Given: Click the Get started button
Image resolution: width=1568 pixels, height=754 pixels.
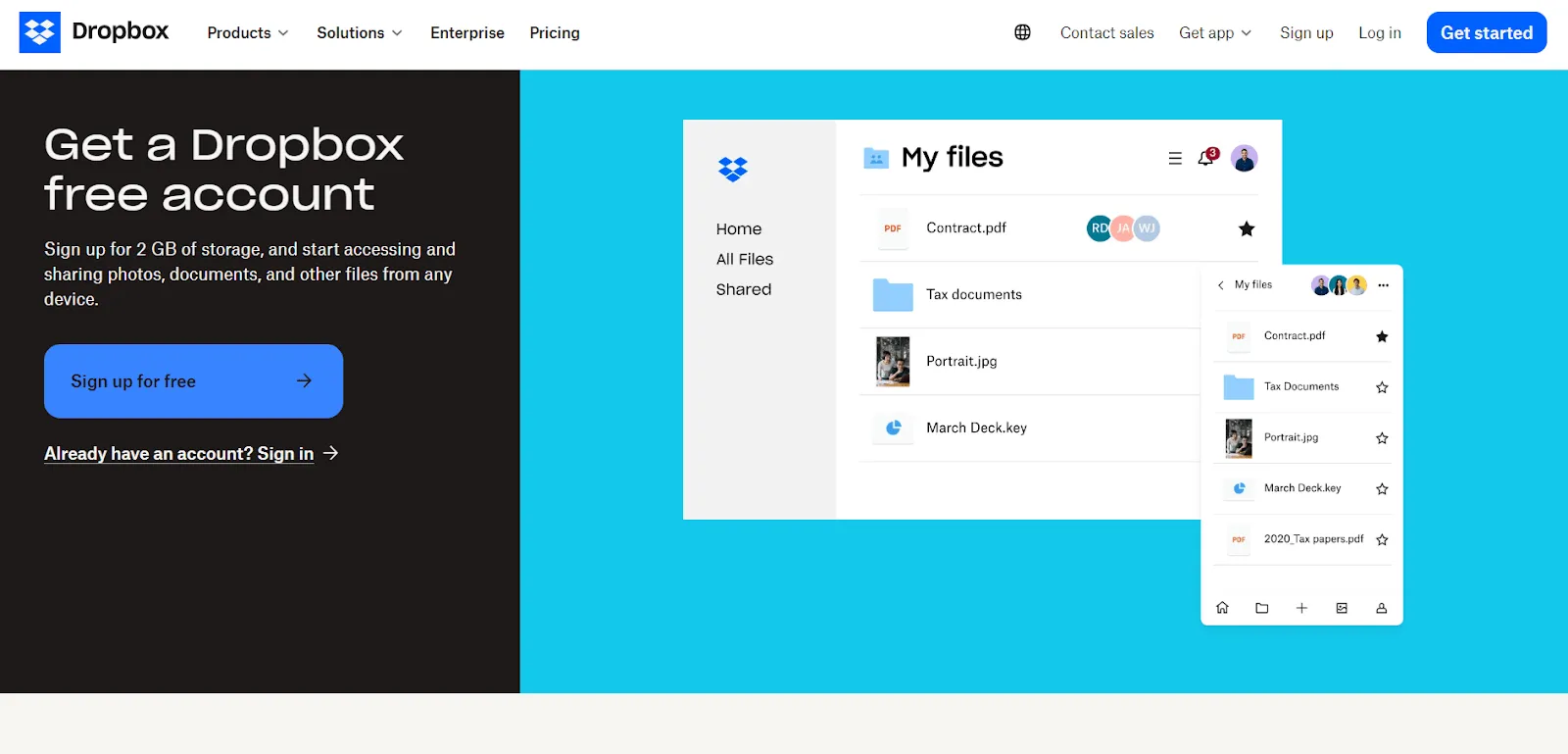Looking at the screenshot, I should (x=1487, y=32).
